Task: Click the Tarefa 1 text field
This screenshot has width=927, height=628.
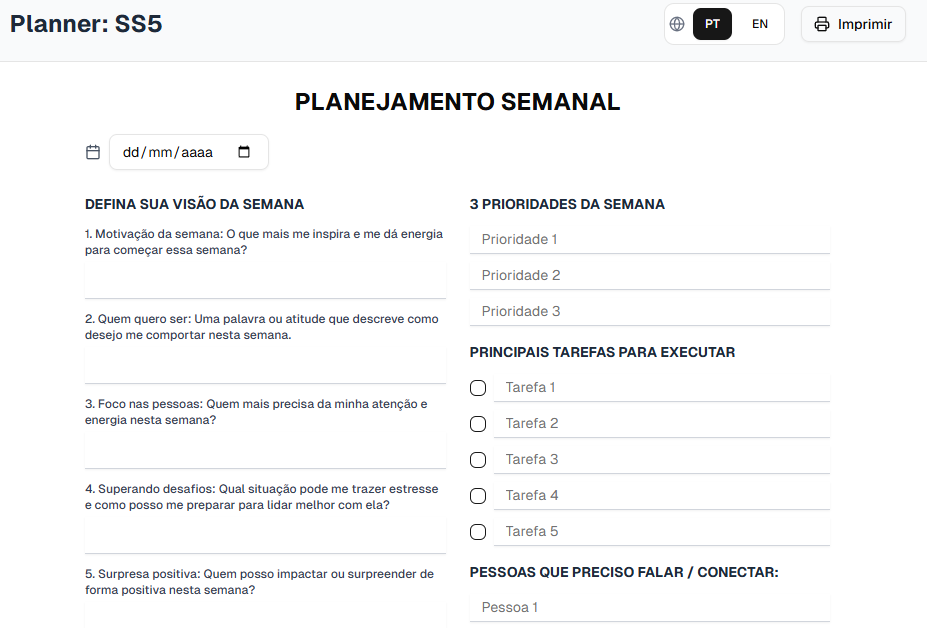Action: pyautogui.click(x=662, y=388)
